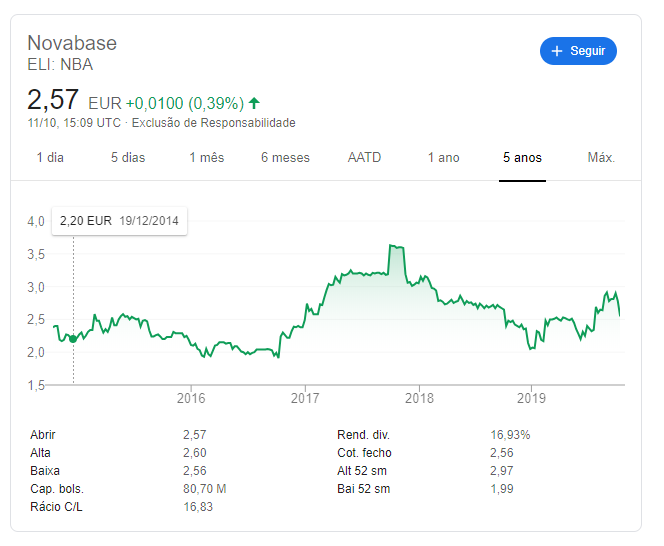Click the 2,20 EUR 19/12/2014 tooltip
This screenshot has width=664, height=546.
tap(119, 221)
